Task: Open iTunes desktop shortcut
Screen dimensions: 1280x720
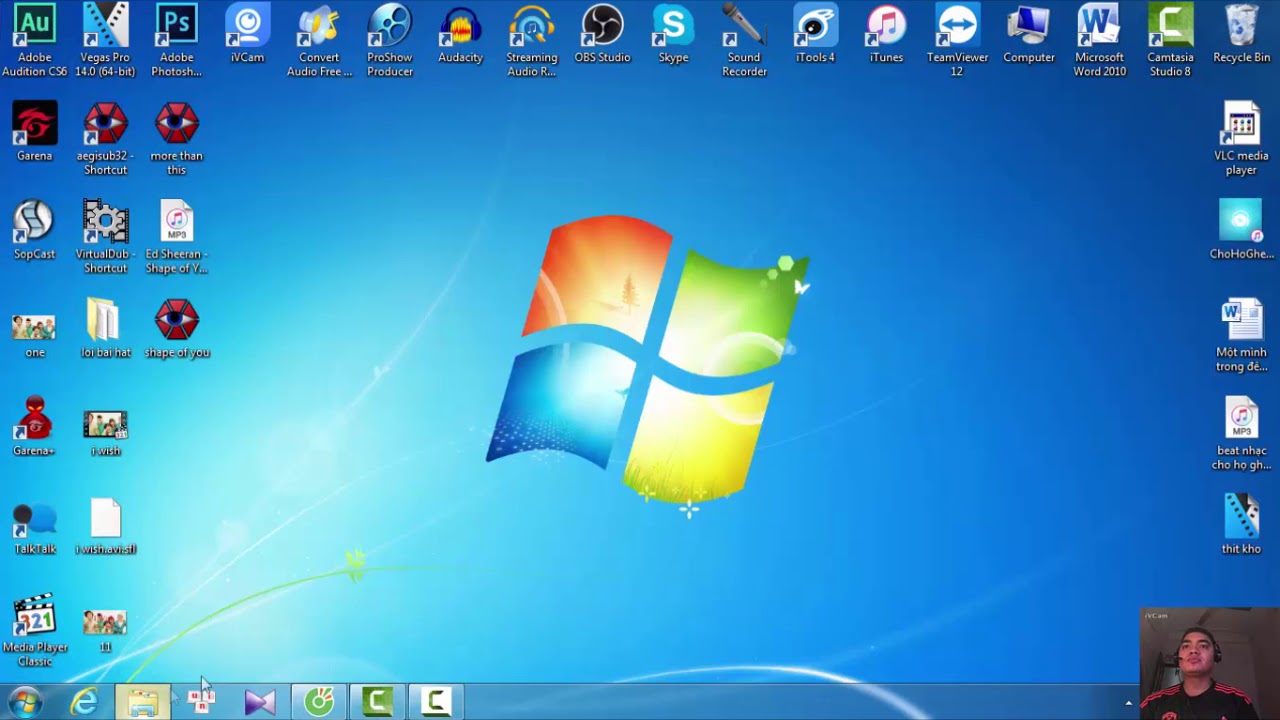Action: coord(886,35)
